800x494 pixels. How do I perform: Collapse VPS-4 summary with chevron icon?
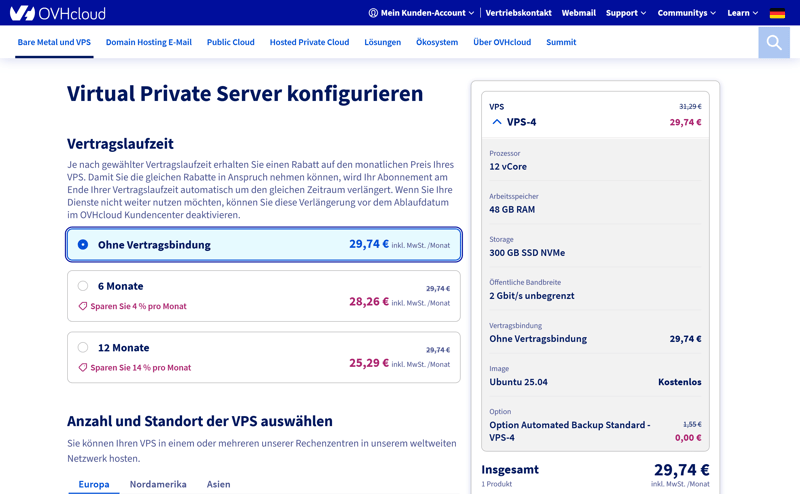[x=497, y=122]
